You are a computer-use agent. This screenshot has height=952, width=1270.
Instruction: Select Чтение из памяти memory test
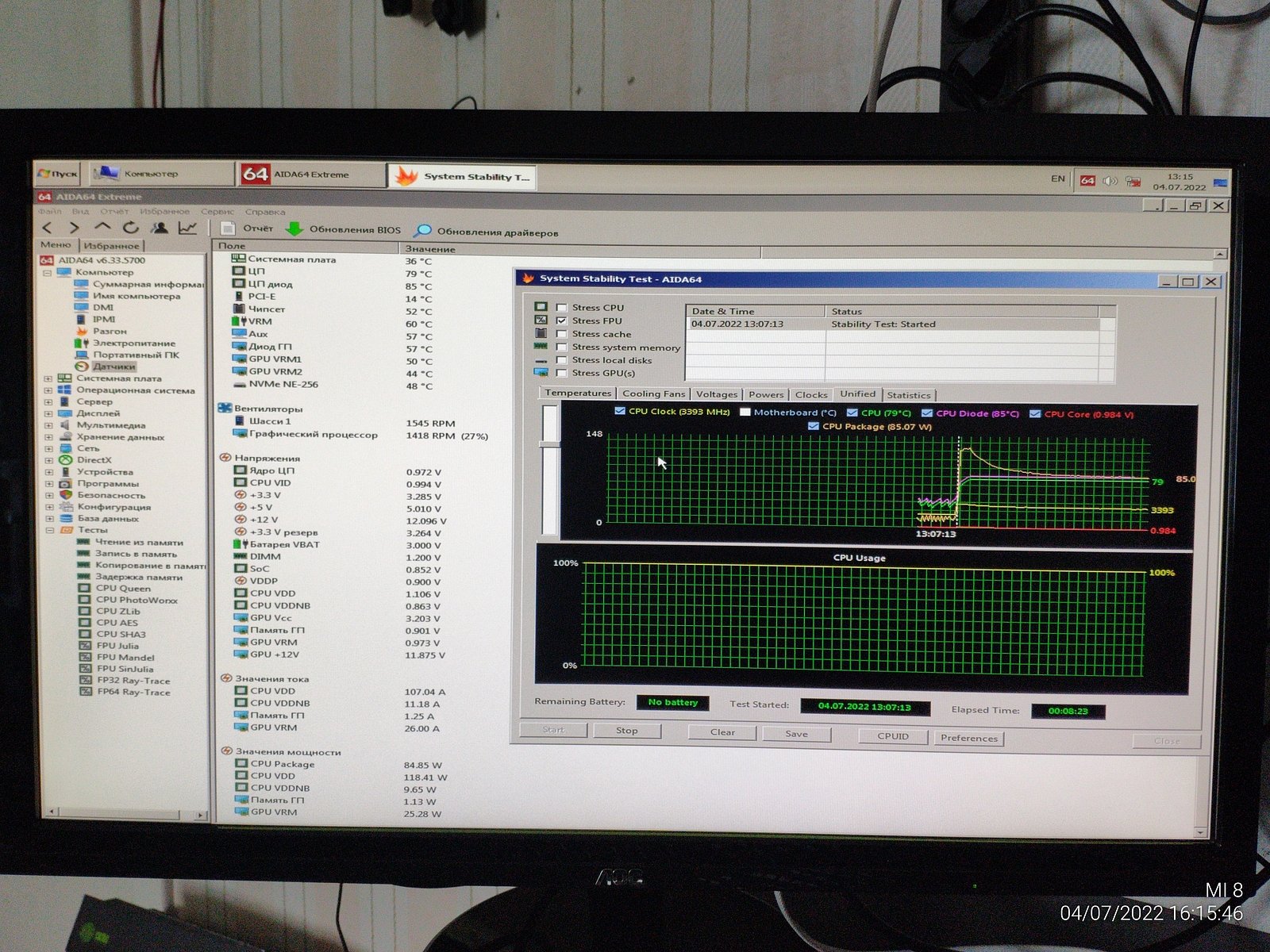click(x=129, y=542)
